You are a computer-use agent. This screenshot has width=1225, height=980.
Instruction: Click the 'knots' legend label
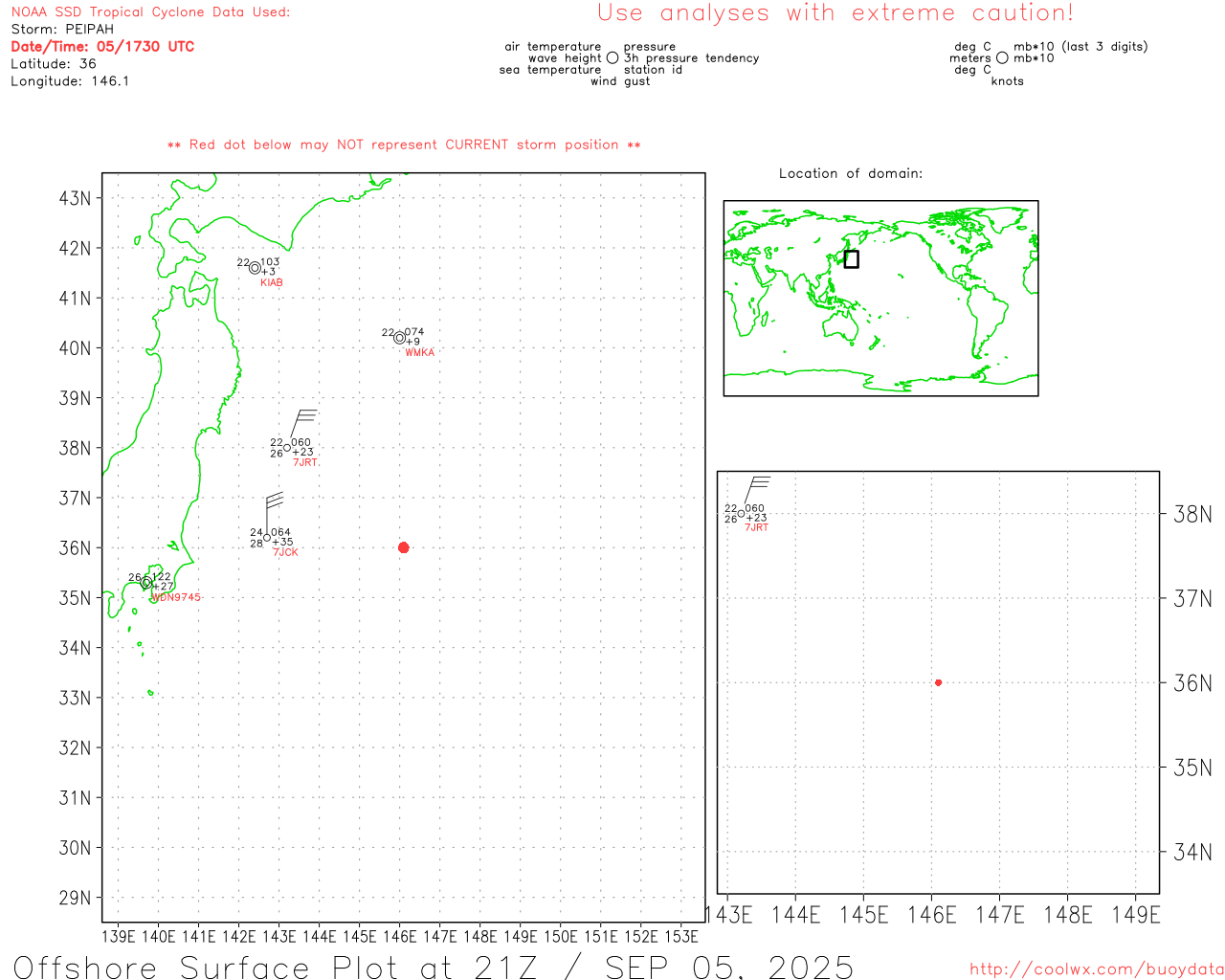coord(1008,81)
